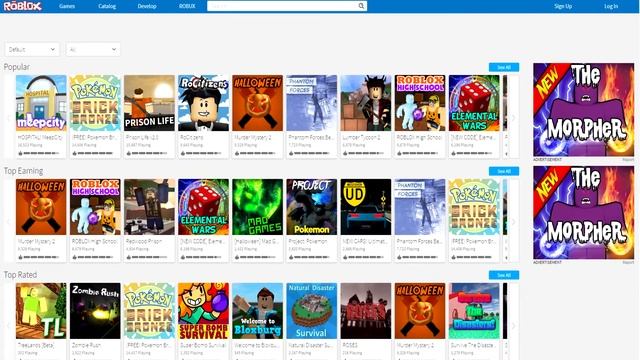
Task: Open the ROBUX page from the navbar
Action: tap(187, 6)
